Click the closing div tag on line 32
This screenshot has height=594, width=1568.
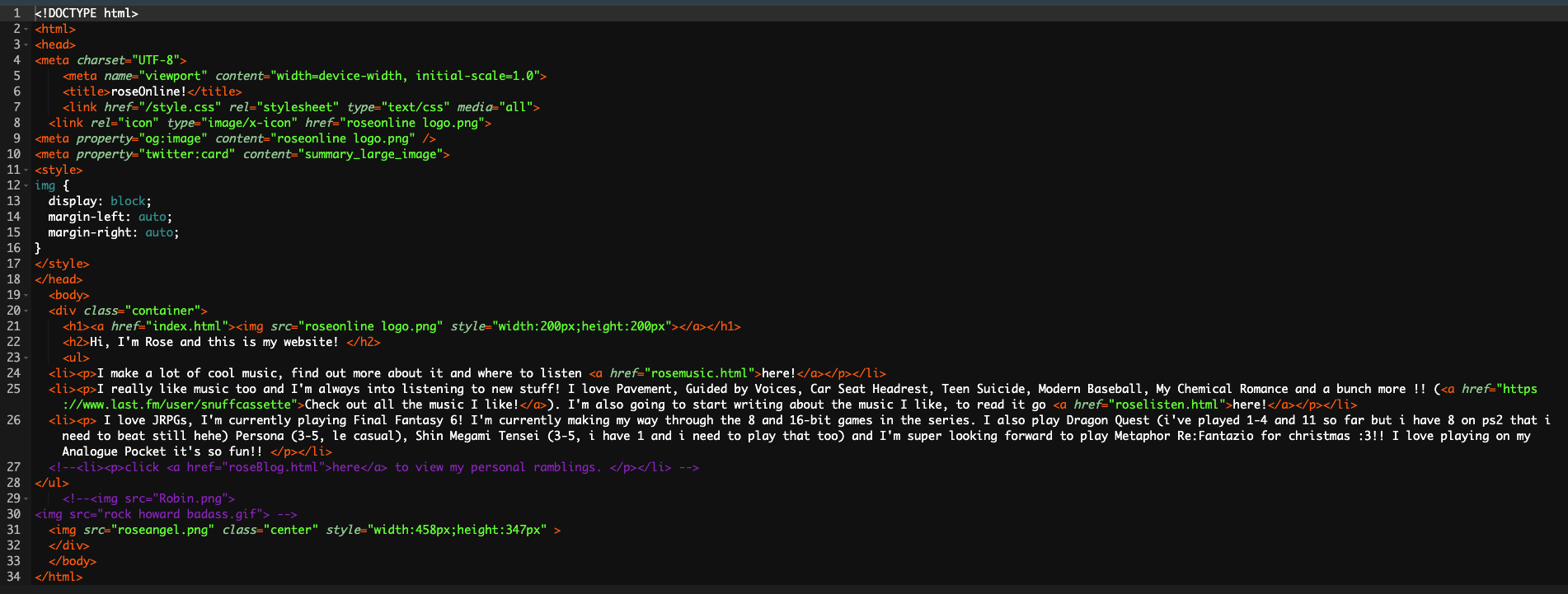coord(69,545)
